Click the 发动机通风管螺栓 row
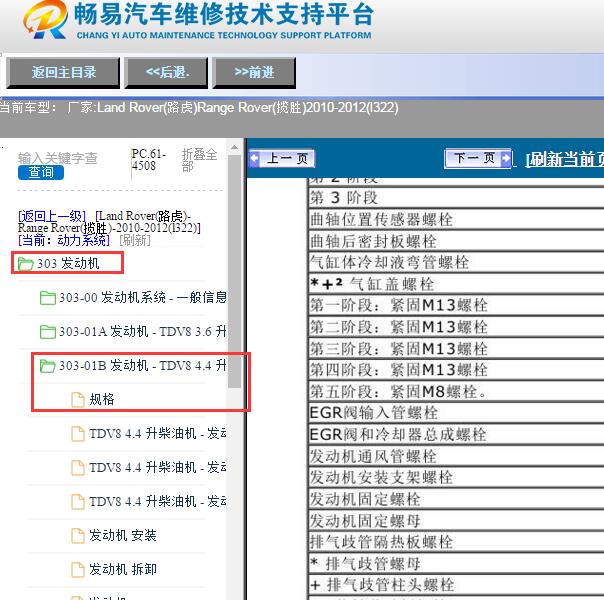This screenshot has height=600, width=604. (456, 456)
